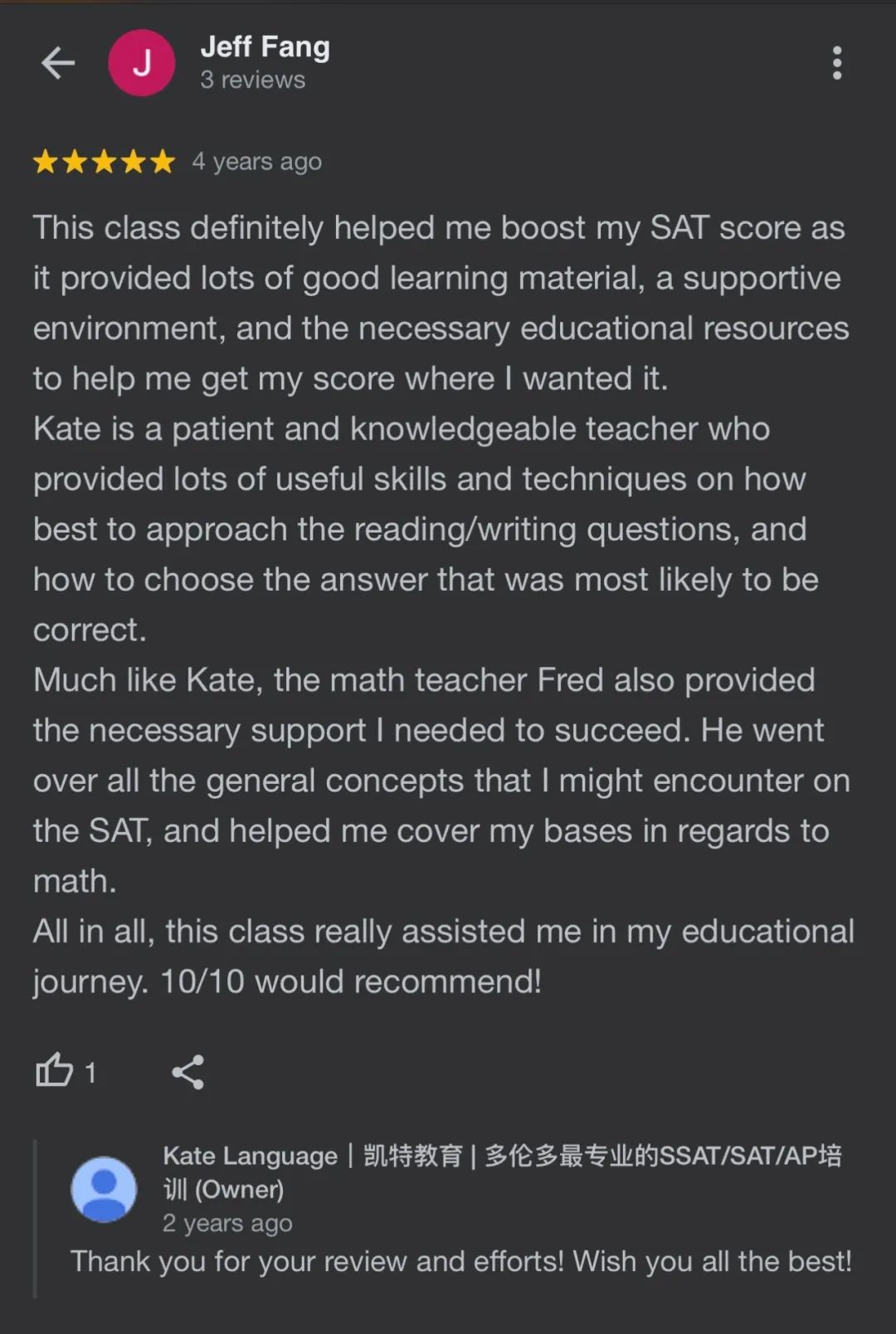Click the owner reply '2 years ago' timestamp
Viewport: 896px width, 1334px height.
click(x=227, y=1223)
